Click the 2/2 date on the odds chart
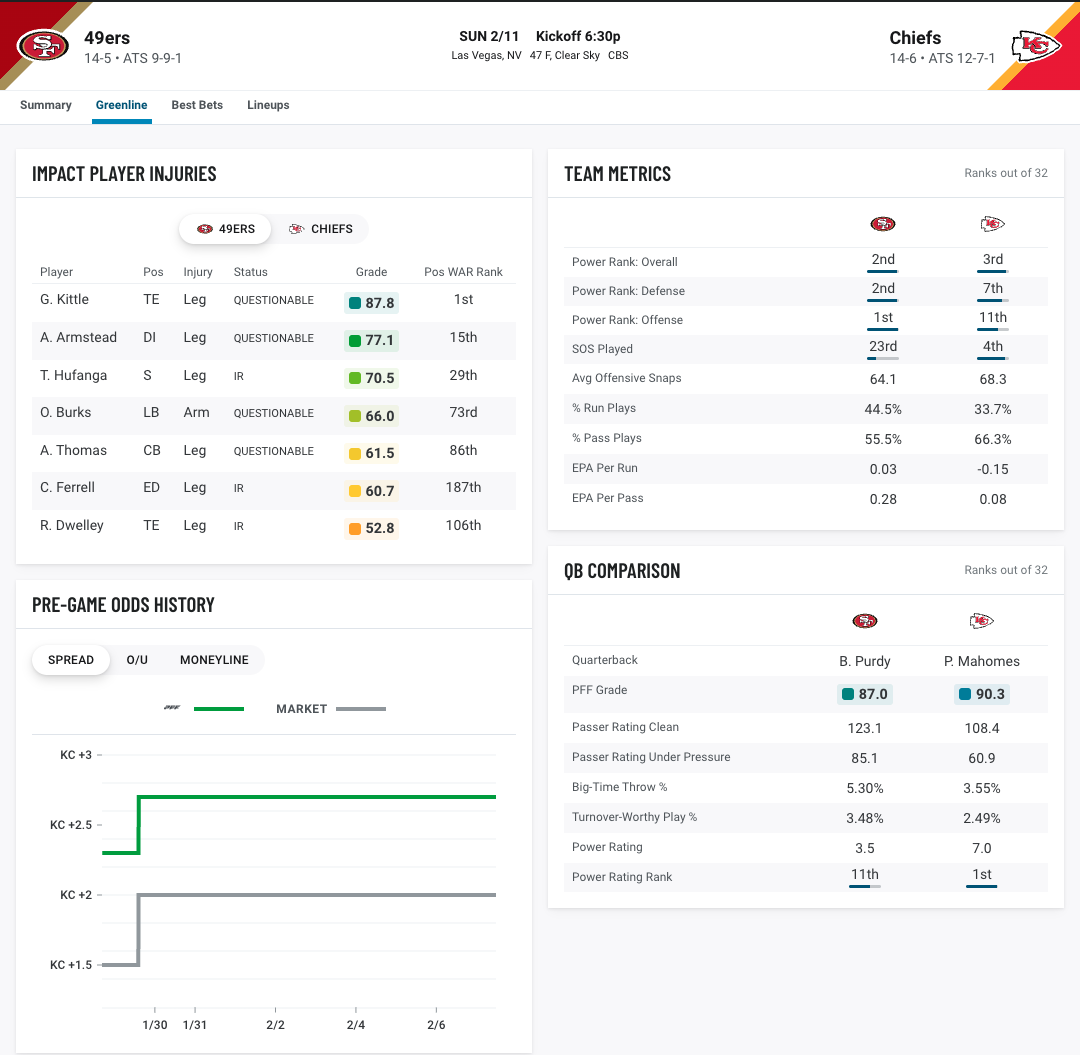Screen dimensions: 1080x1055 tap(276, 1025)
